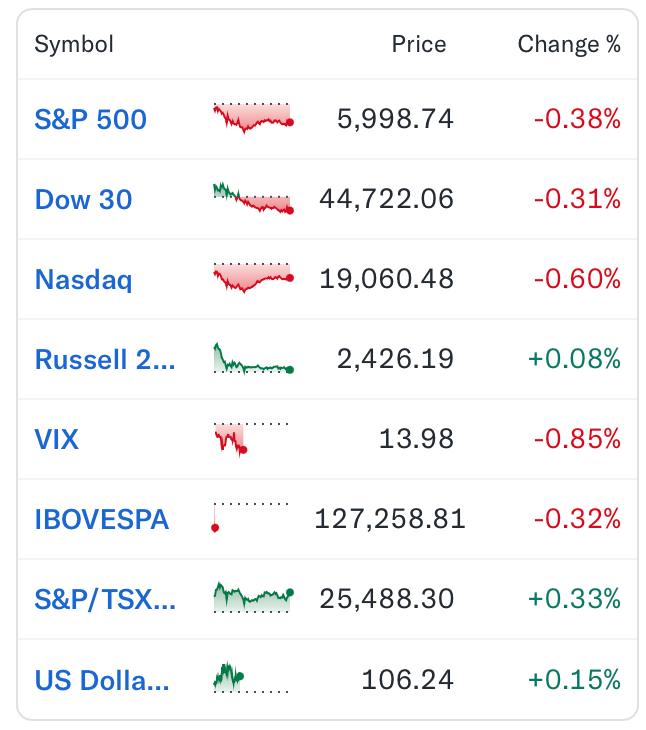
Task: Open the VIX symbol link
Action: [x=57, y=439]
